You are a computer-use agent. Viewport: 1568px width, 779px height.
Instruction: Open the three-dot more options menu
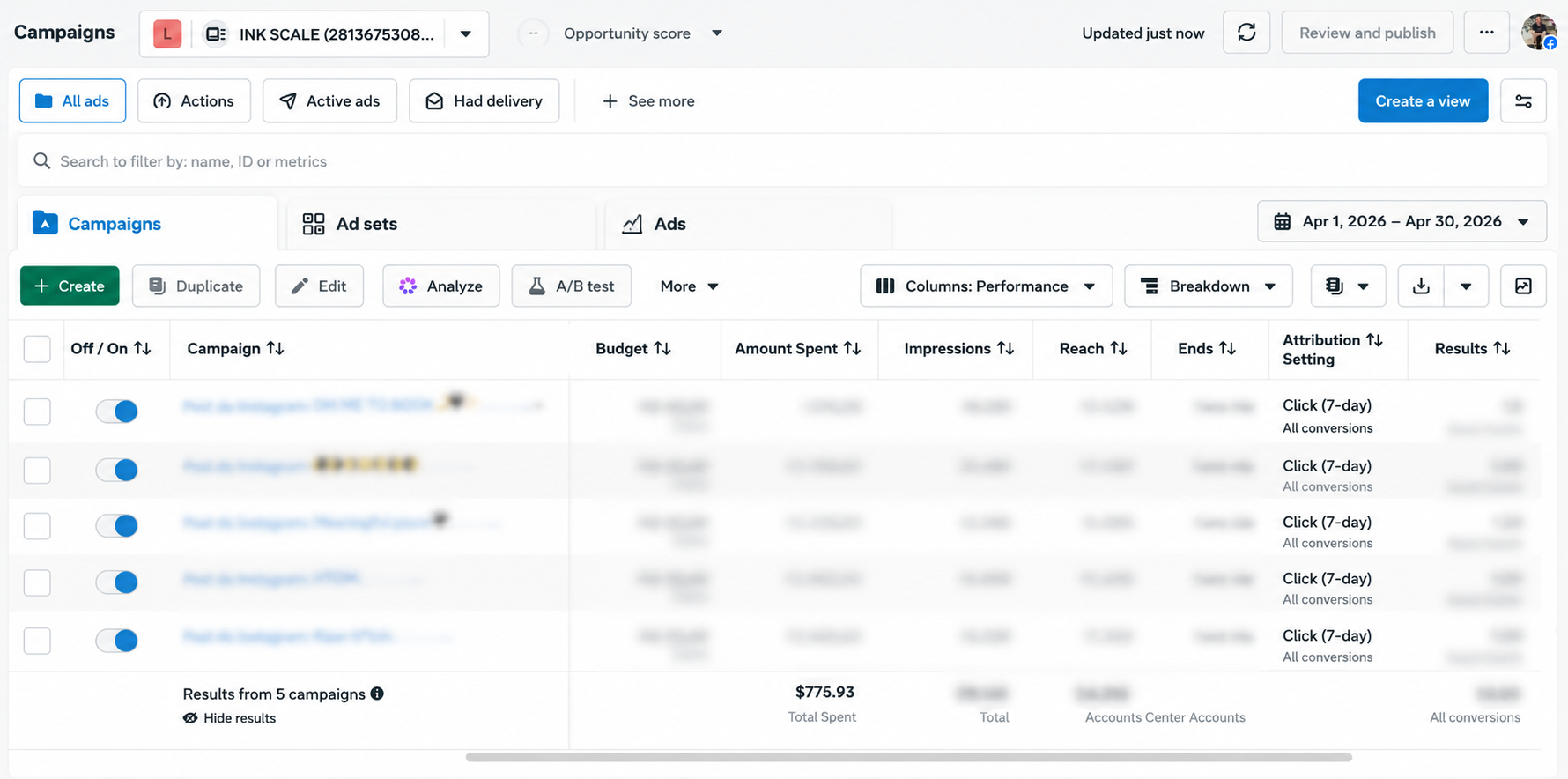(x=1487, y=33)
